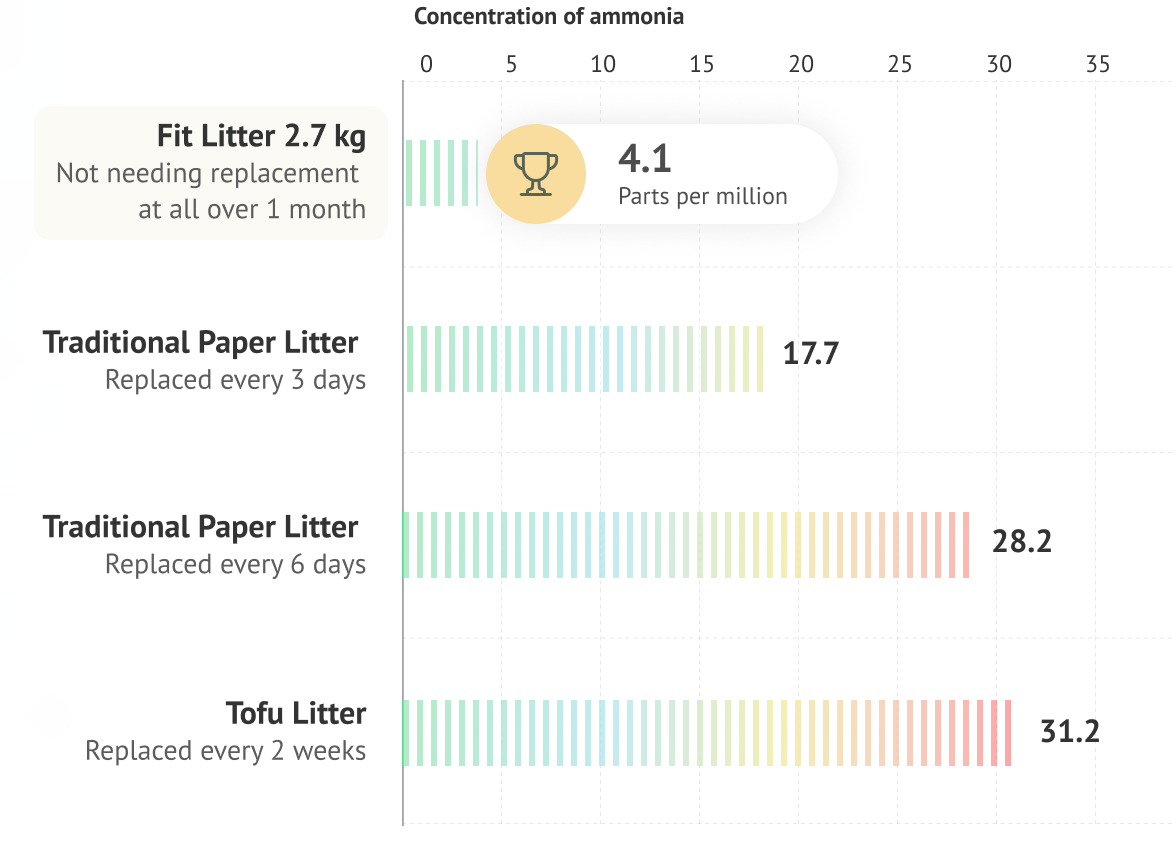The height and width of the screenshot is (842, 1176).
Task: Click the 4.1 ammonia value
Action: [645, 158]
